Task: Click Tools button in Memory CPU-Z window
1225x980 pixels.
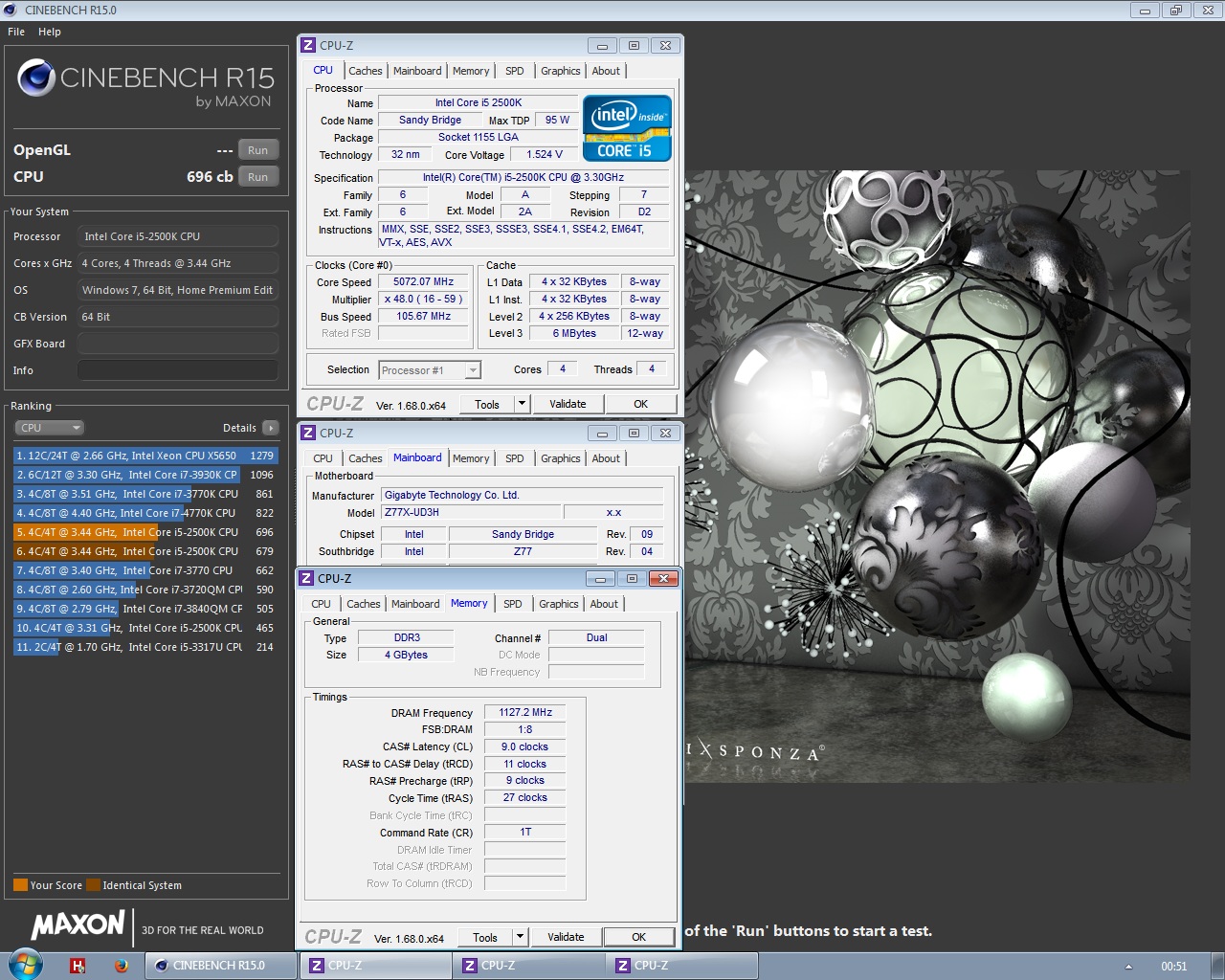Action: (x=485, y=937)
